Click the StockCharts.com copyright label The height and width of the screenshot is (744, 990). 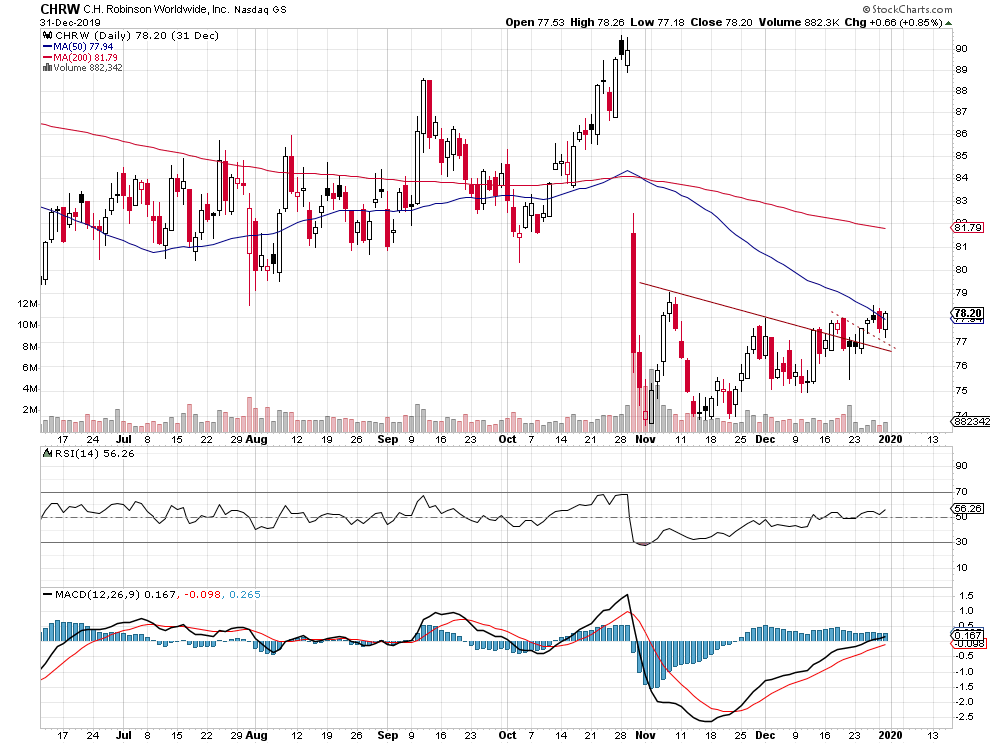(x=907, y=9)
